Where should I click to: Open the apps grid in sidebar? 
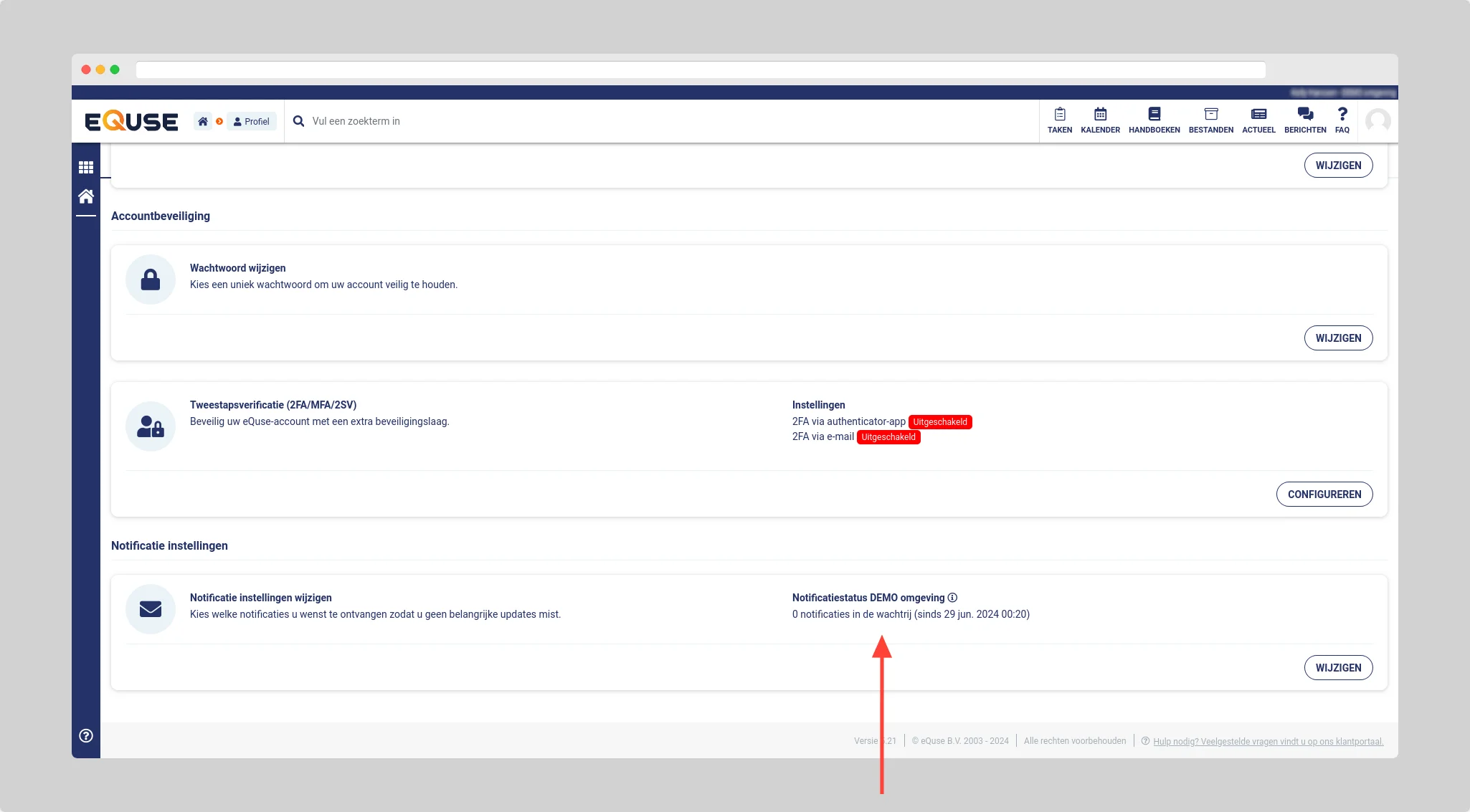coord(86,167)
